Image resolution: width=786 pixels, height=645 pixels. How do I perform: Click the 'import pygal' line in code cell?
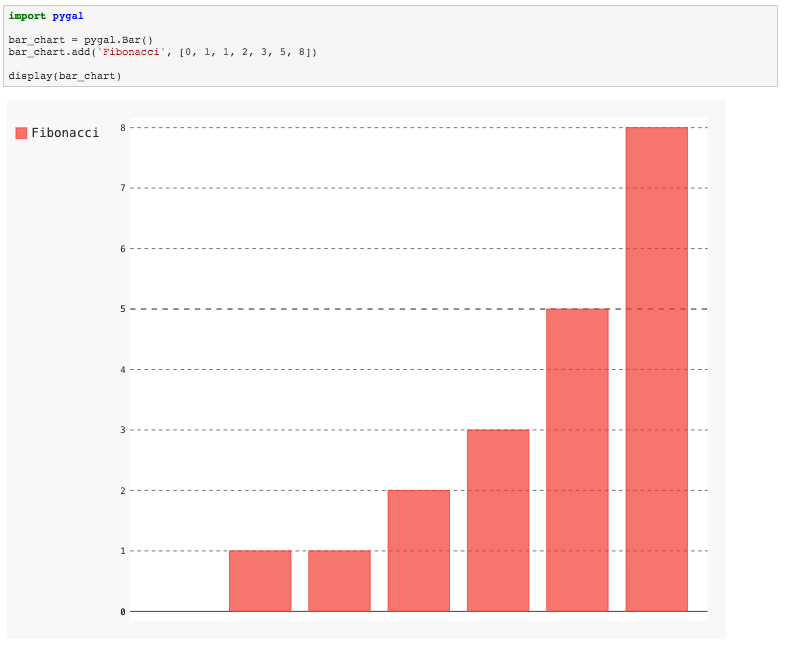pos(46,16)
